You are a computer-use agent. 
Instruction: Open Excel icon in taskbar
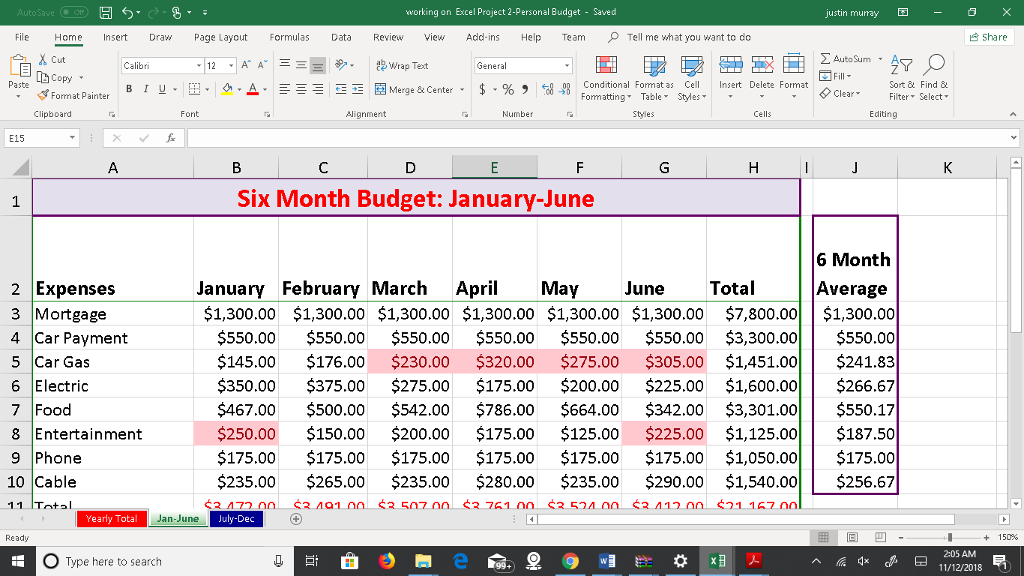(x=717, y=561)
